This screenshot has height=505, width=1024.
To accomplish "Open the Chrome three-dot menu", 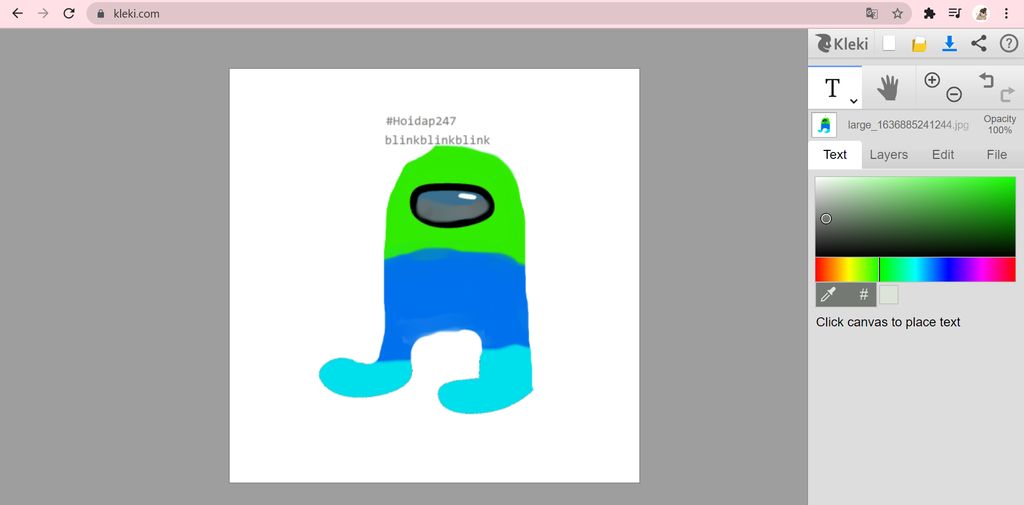I will (x=1006, y=13).
